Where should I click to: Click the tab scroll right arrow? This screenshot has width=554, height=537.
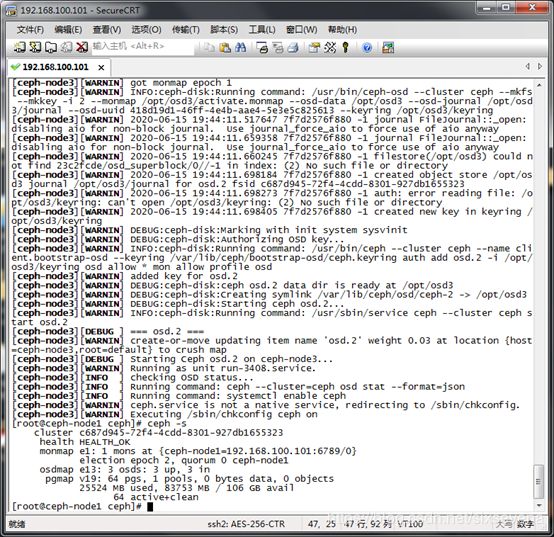click(540, 66)
